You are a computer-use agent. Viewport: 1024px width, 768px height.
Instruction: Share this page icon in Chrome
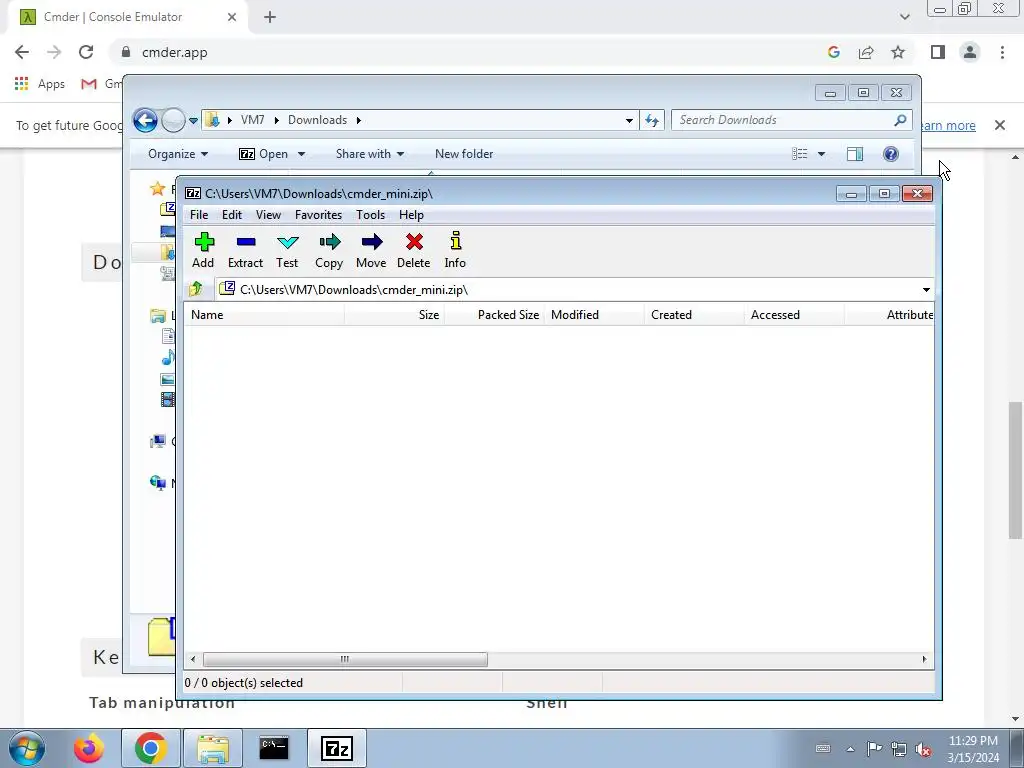[x=866, y=52]
